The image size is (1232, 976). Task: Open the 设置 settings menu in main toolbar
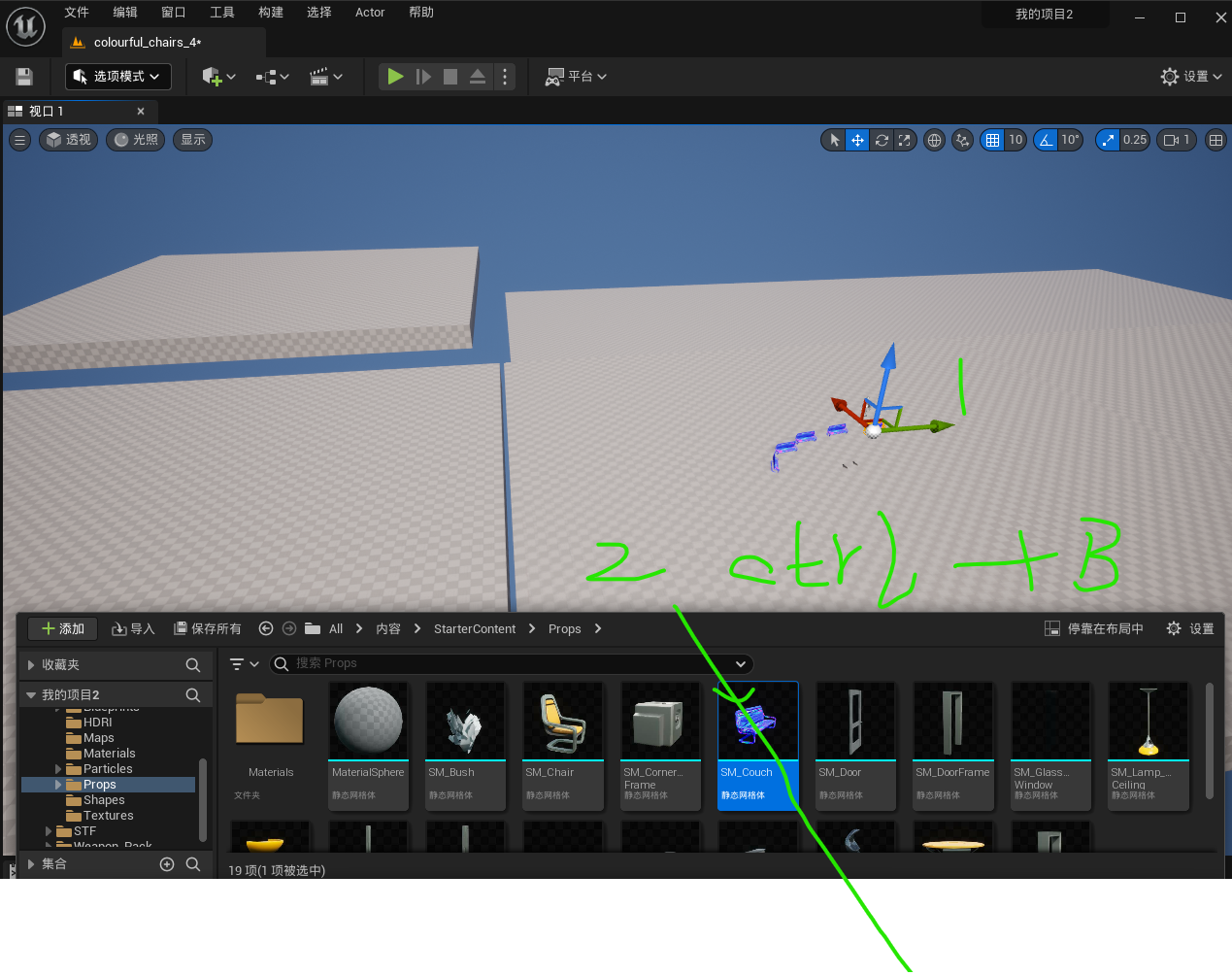click(x=1191, y=77)
